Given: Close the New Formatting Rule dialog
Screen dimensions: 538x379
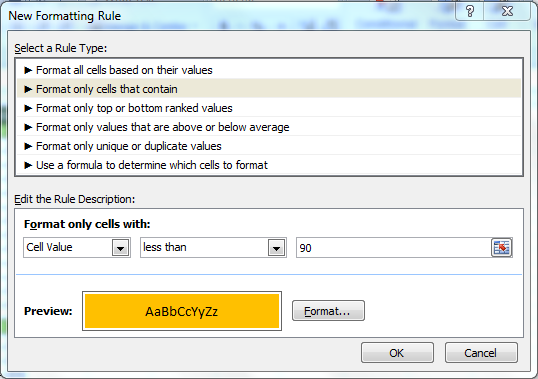Looking at the screenshot, I should tap(507, 12).
